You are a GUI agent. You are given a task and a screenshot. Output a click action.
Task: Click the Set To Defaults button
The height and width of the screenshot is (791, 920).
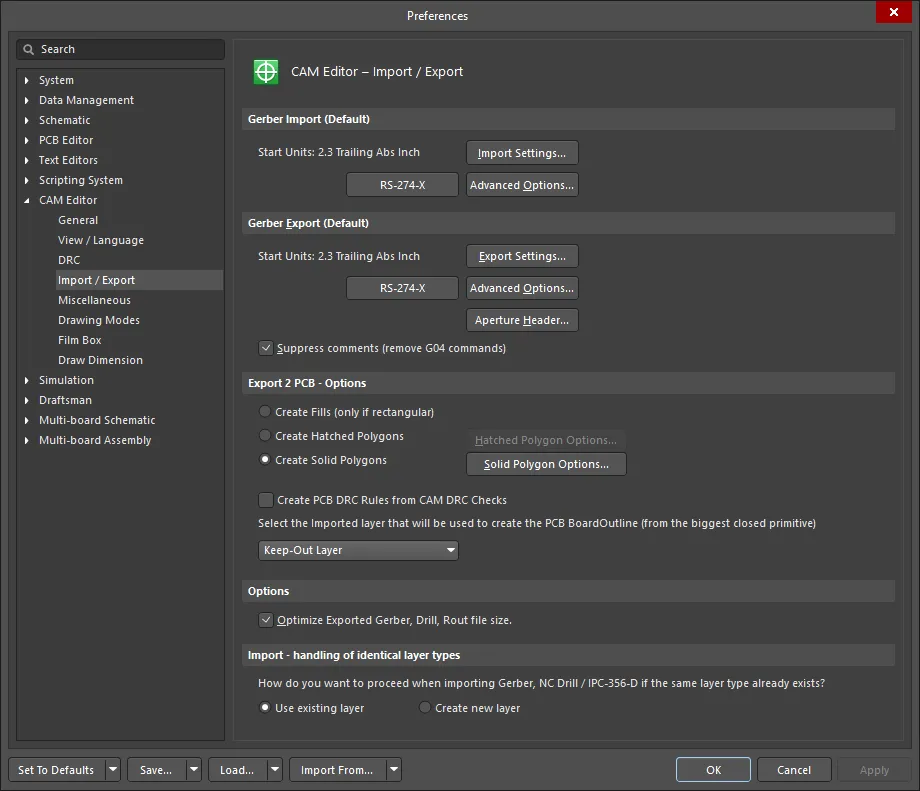coord(56,769)
